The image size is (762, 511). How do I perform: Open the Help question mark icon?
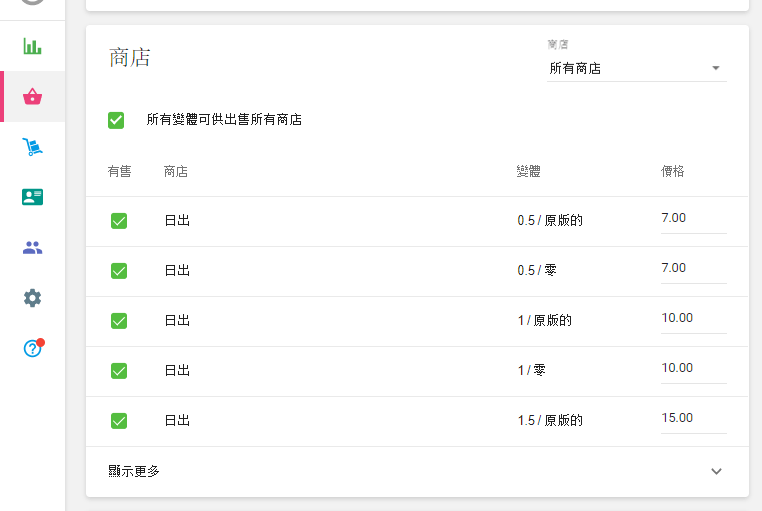pyautogui.click(x=33, y=348)
